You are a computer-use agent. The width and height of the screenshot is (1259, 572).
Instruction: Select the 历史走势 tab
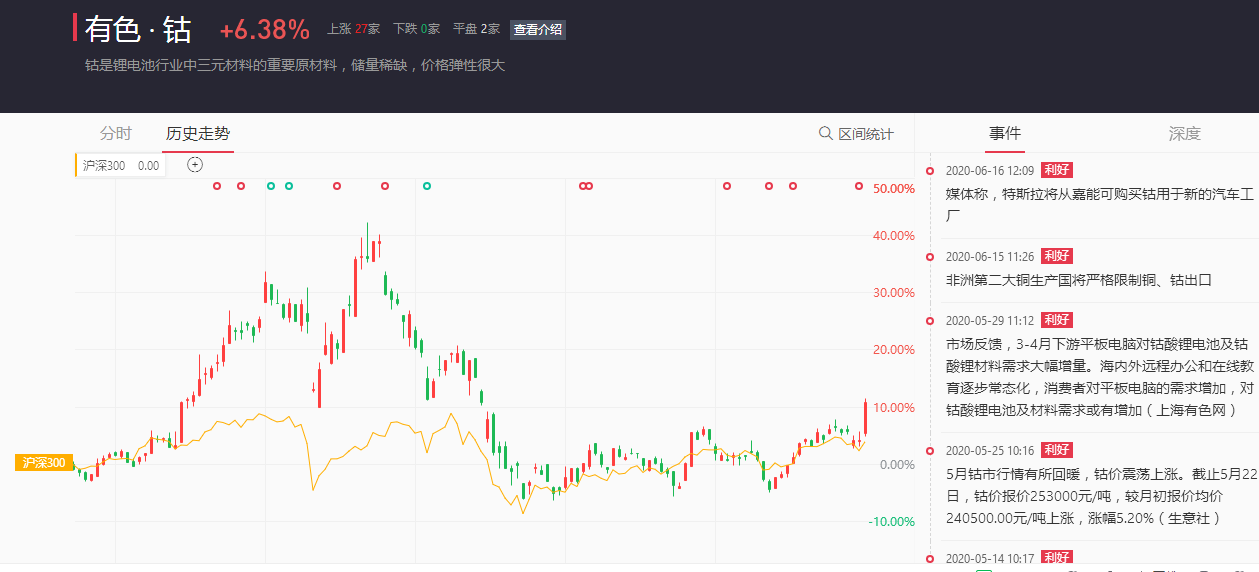(198, 134)
